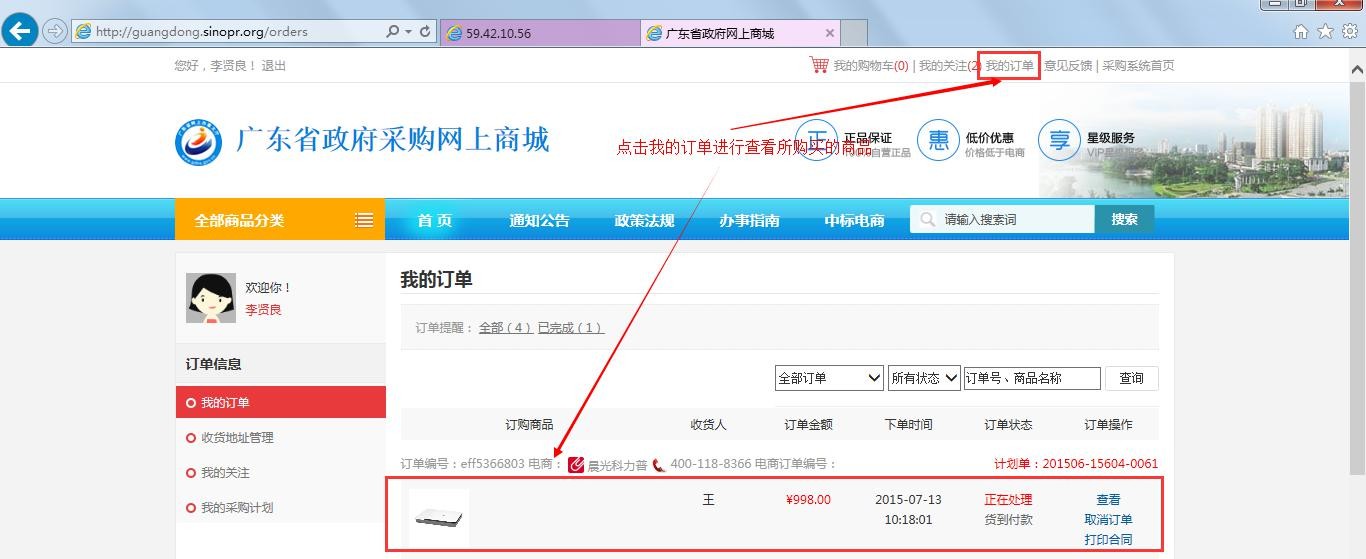Image resolution: width=1366 pixels, height=559 pixels.
Task: Refresh the page with the reload icon
Action: click(425, 32)
